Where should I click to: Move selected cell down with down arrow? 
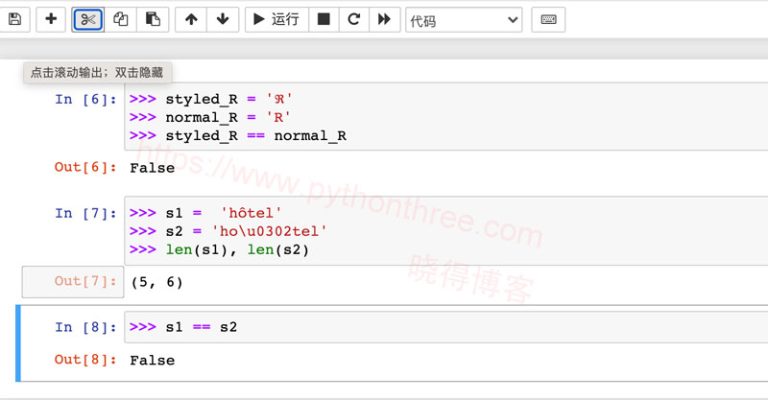point(222,19)
